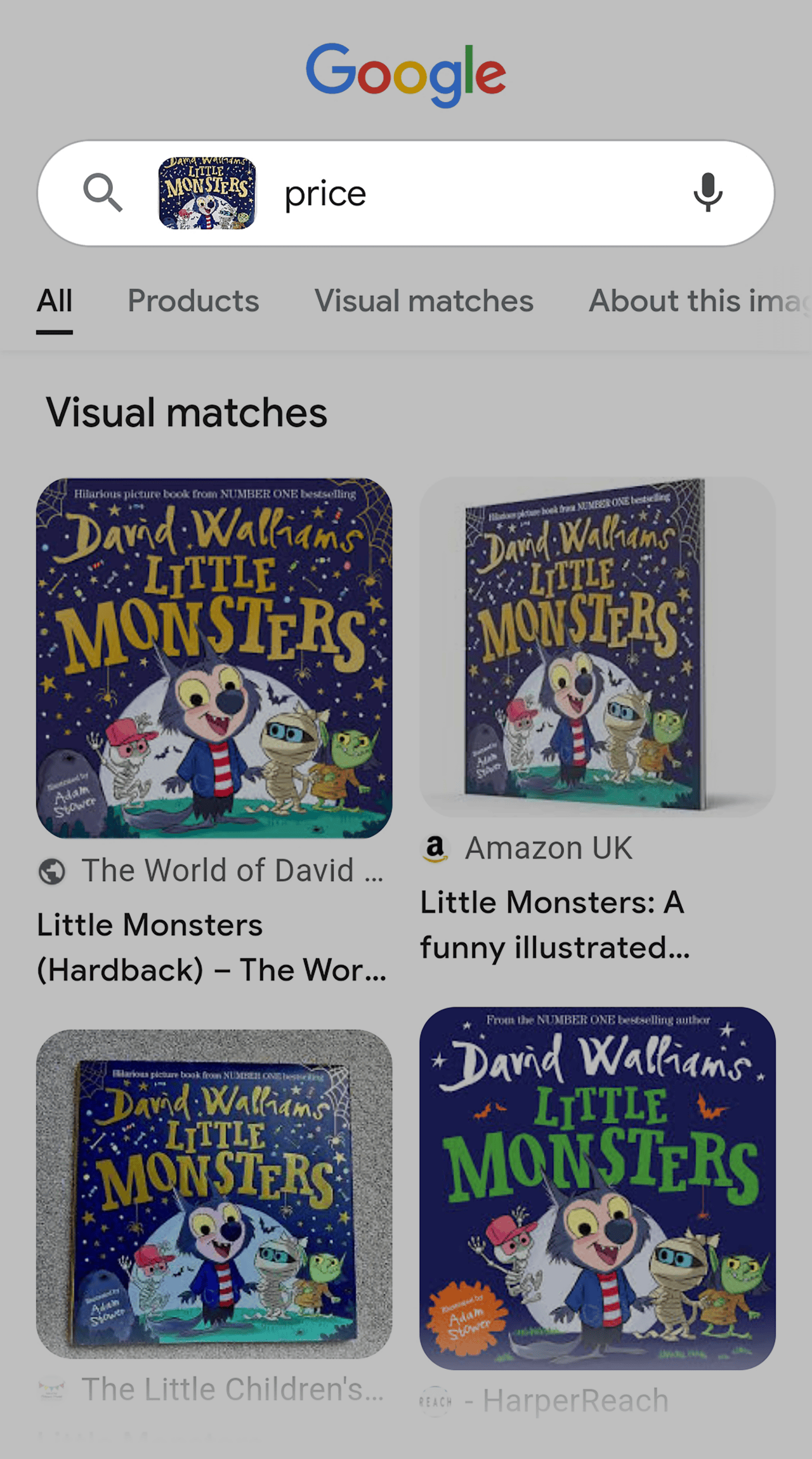This screenshot has height=1459, width=812.
Task: Switch to the Visual matches tab
Action: (424, 301)
